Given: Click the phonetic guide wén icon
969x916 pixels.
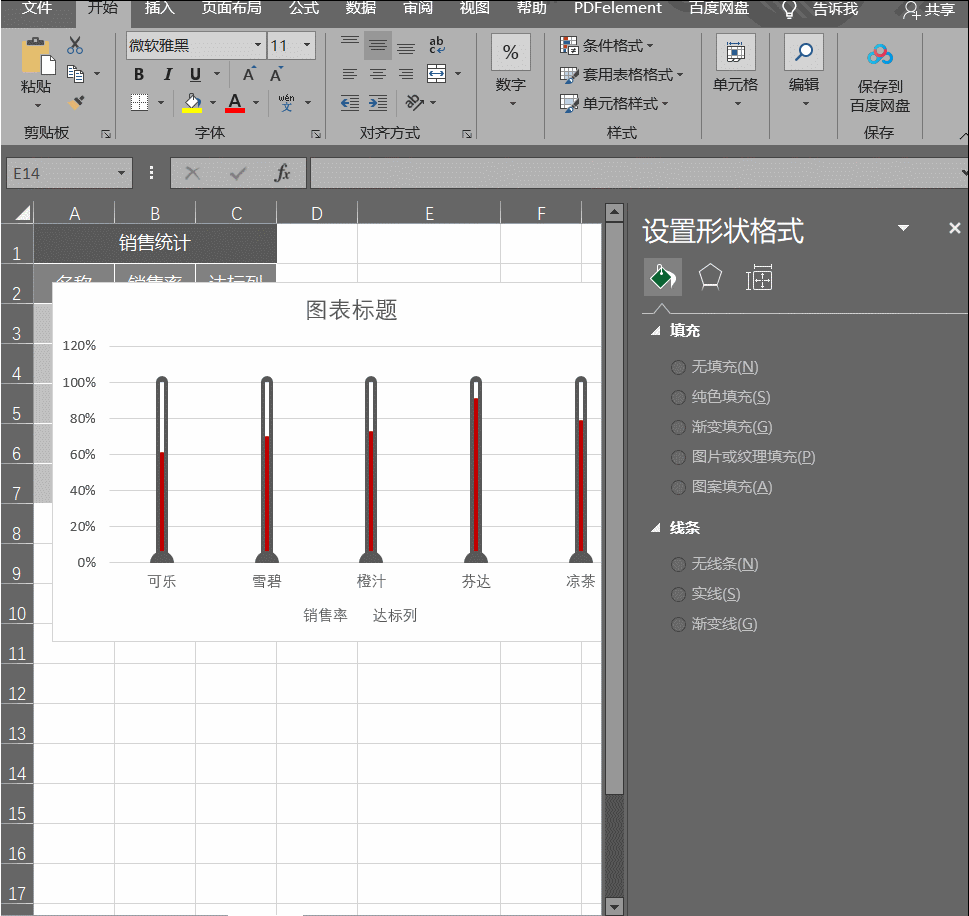Looking at the screenshot, I should pos(286,103).
